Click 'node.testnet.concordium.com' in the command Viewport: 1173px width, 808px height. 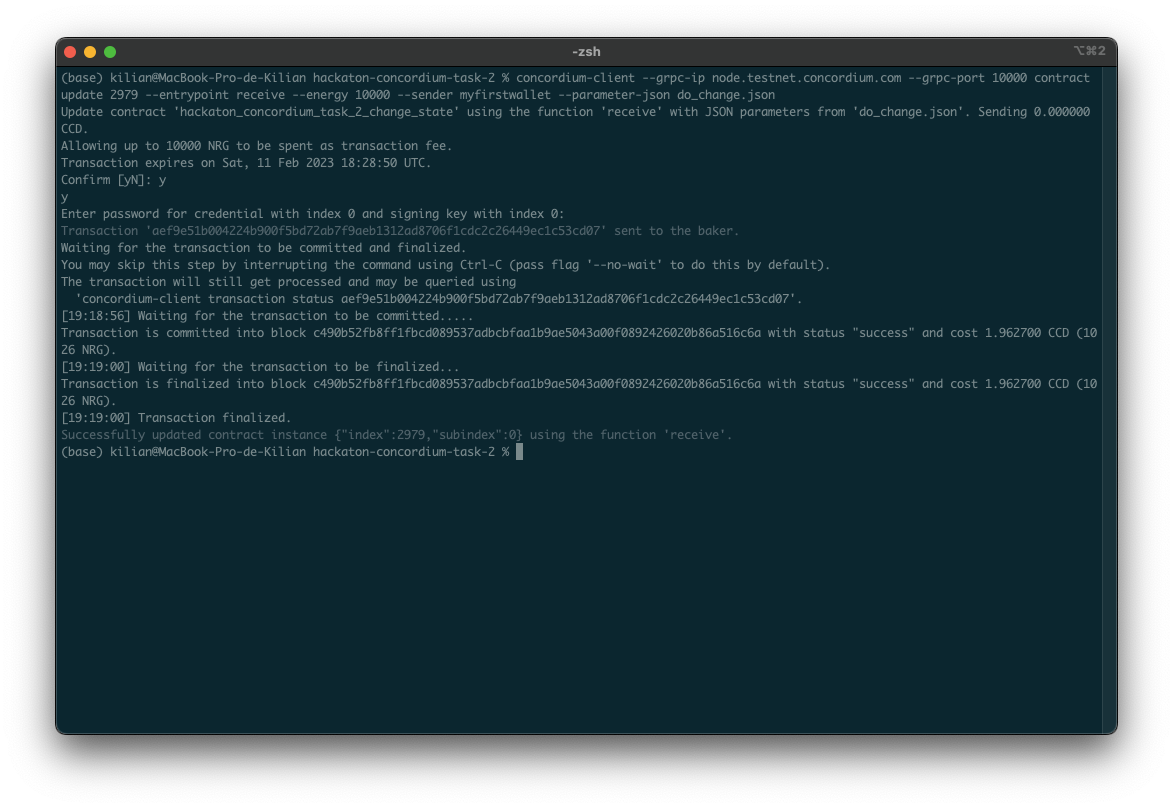[x=806, y=78]
